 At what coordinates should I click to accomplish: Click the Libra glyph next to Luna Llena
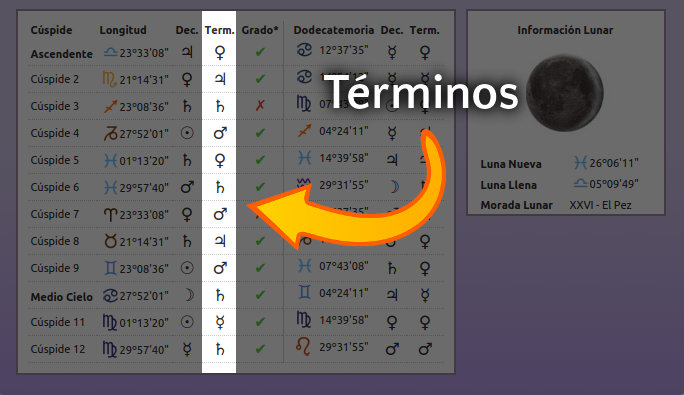coord(580,183)
